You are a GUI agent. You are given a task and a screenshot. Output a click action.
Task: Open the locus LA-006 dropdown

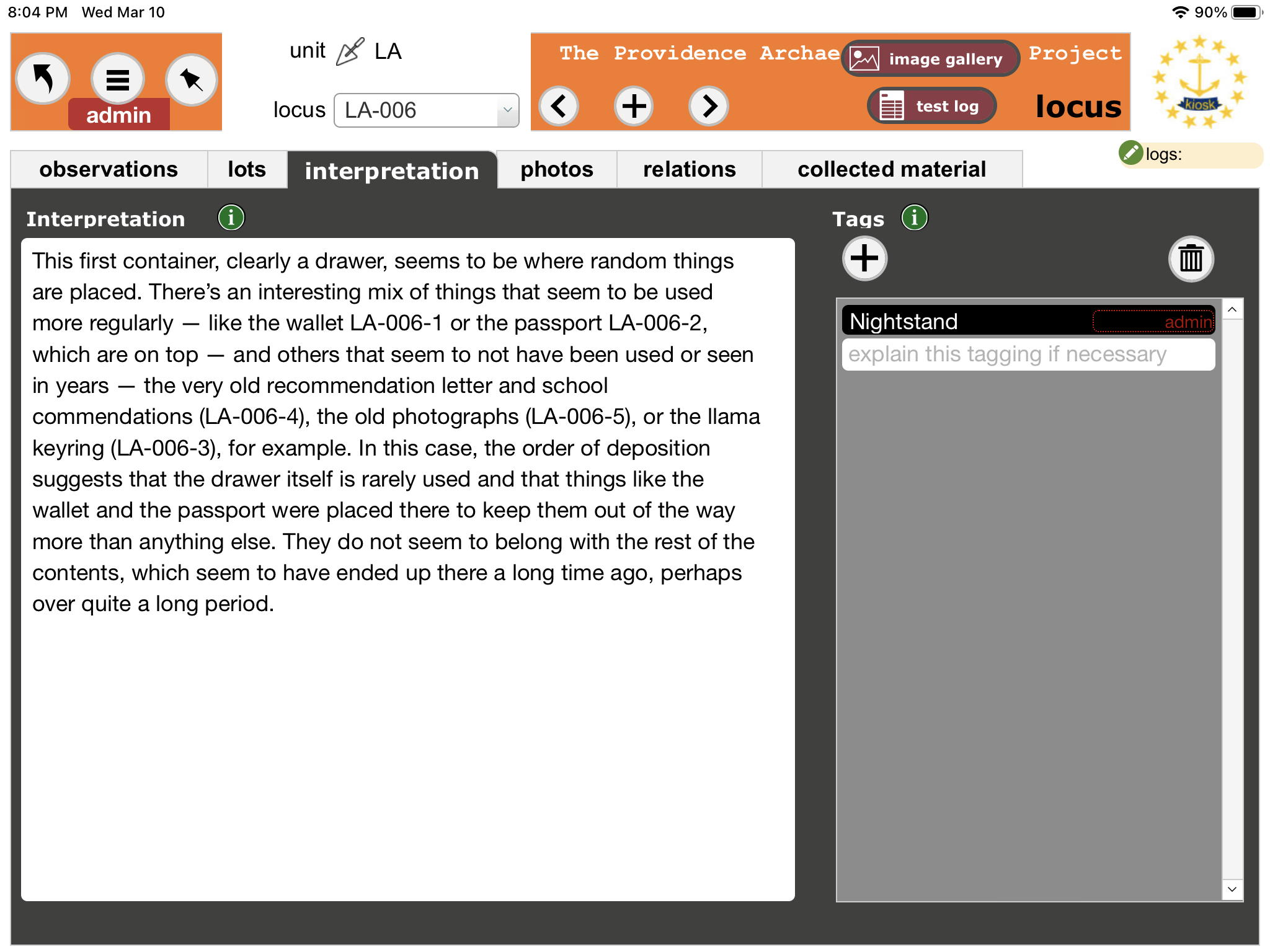(x=426, y=110)
